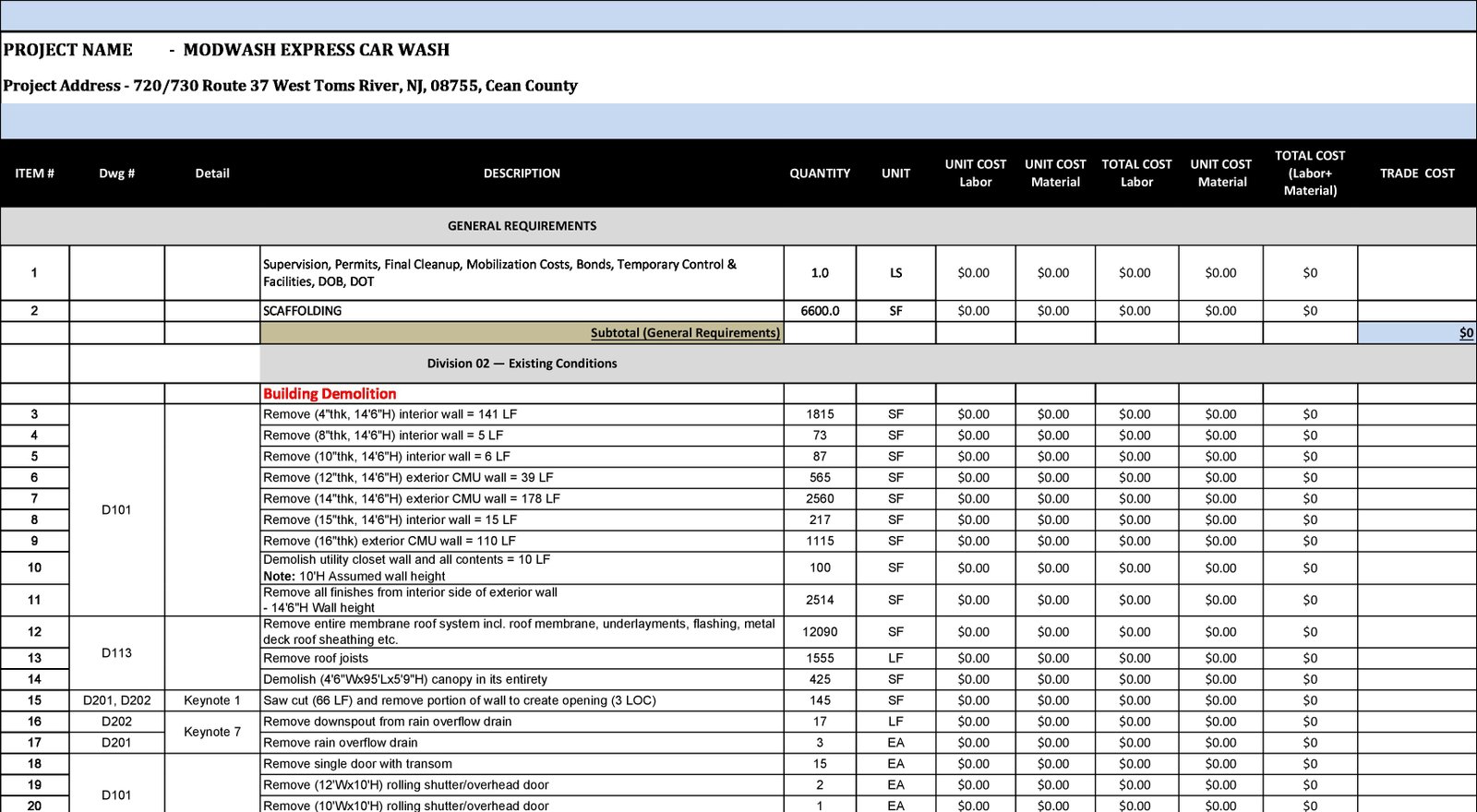This screenshot has width=1477, height=812.
Task: Select the TRADE COST column header
Action: (x=1417, y=173)
